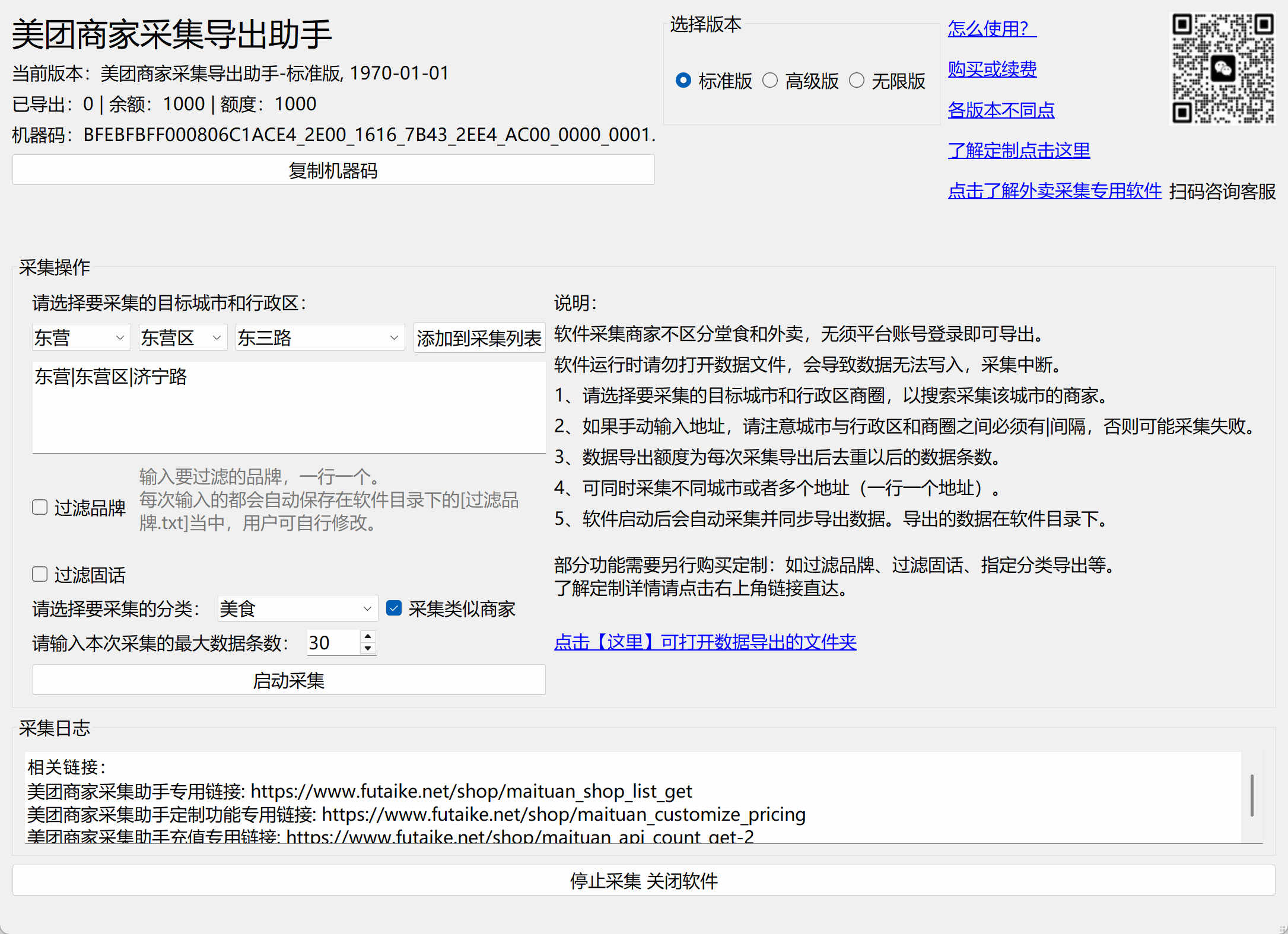Open the 各版本不同点 link
Image resolution: width=1288 pixels, height=934 pixels.
tap(1001, 110)
